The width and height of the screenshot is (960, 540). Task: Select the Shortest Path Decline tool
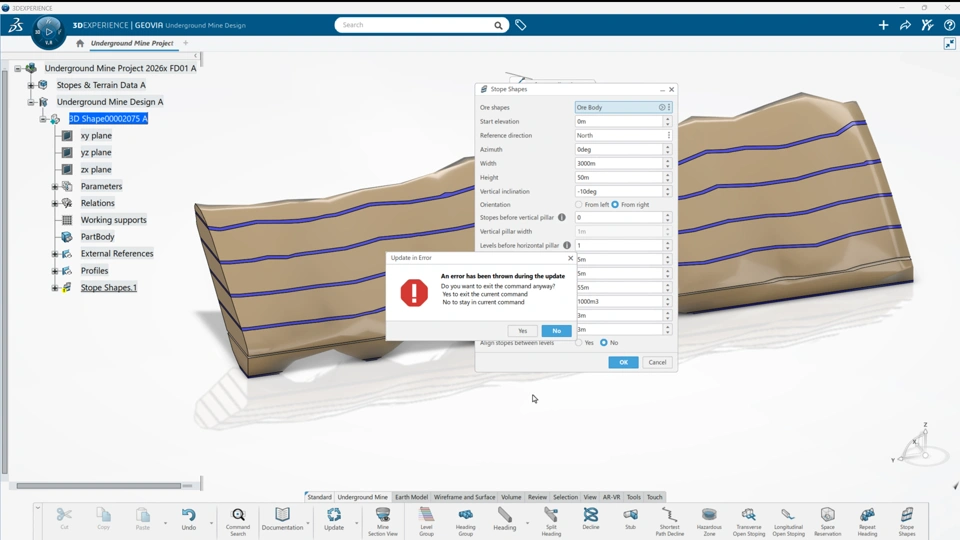pos(669,522)
